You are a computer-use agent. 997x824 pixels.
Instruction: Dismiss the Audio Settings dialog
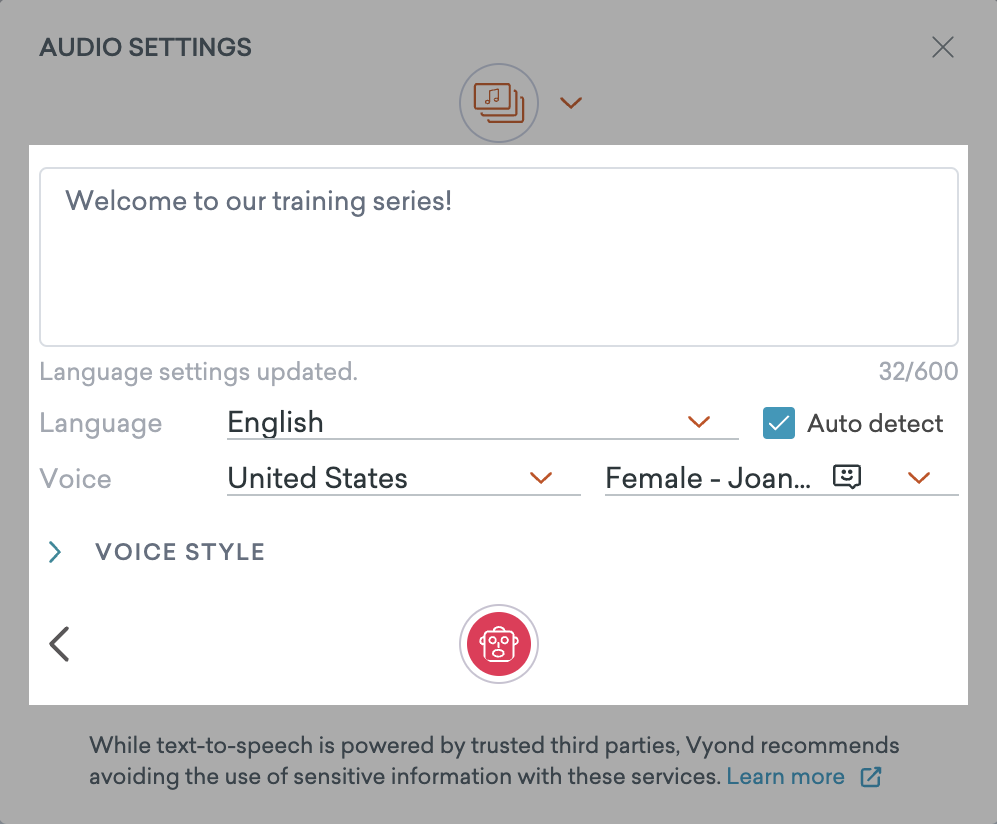(942, 47)
